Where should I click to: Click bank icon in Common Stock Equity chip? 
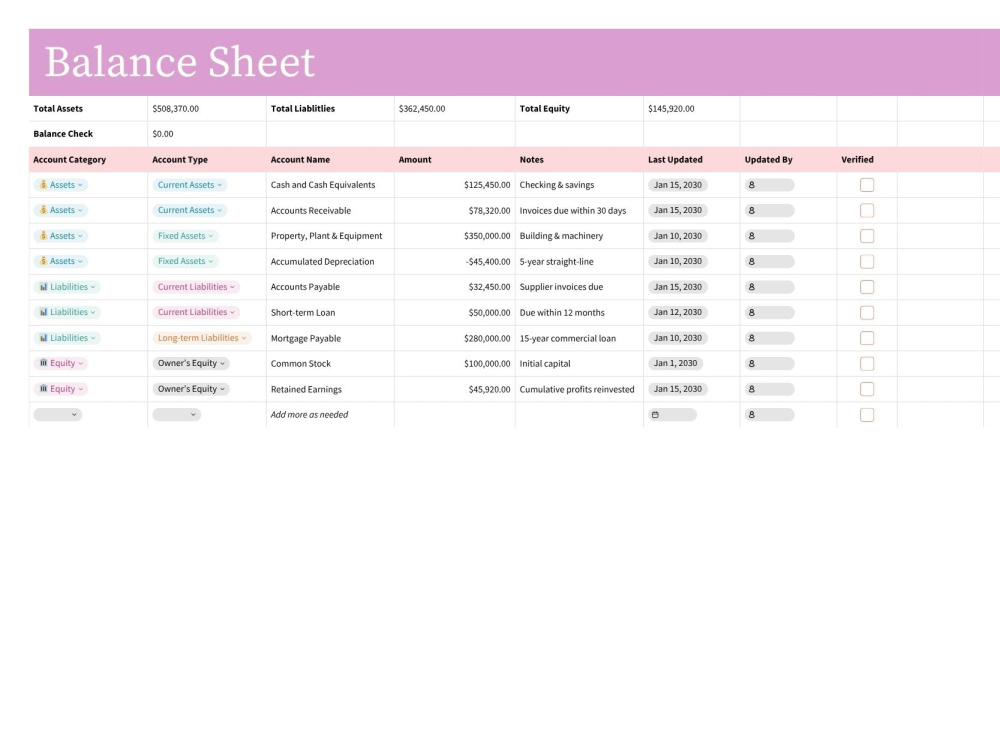point(43,362)
